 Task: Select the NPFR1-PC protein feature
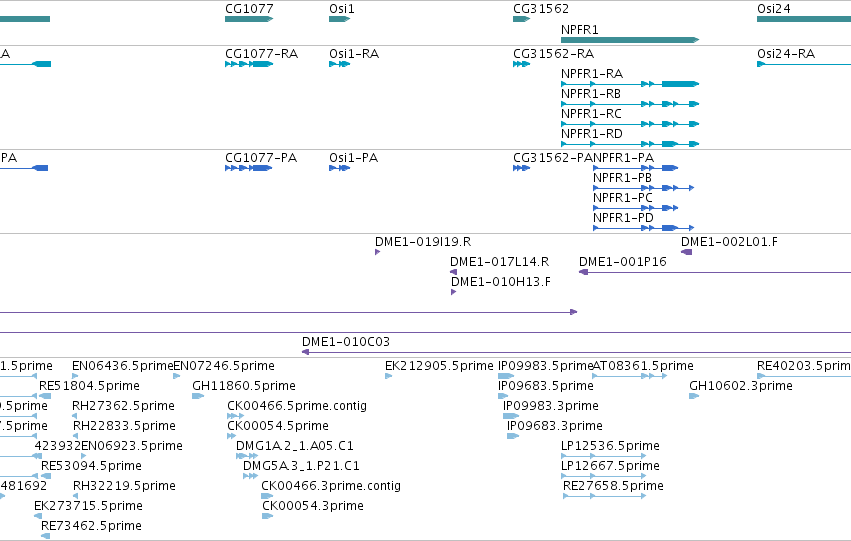[x=636, y=208]
